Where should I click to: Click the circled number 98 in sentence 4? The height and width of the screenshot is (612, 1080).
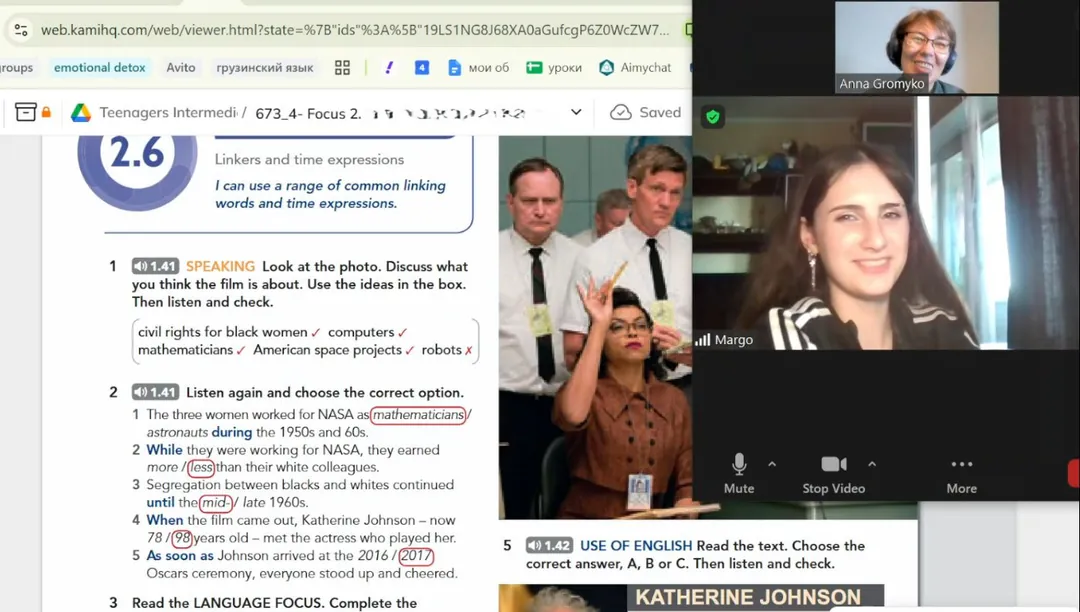[182, 538]
